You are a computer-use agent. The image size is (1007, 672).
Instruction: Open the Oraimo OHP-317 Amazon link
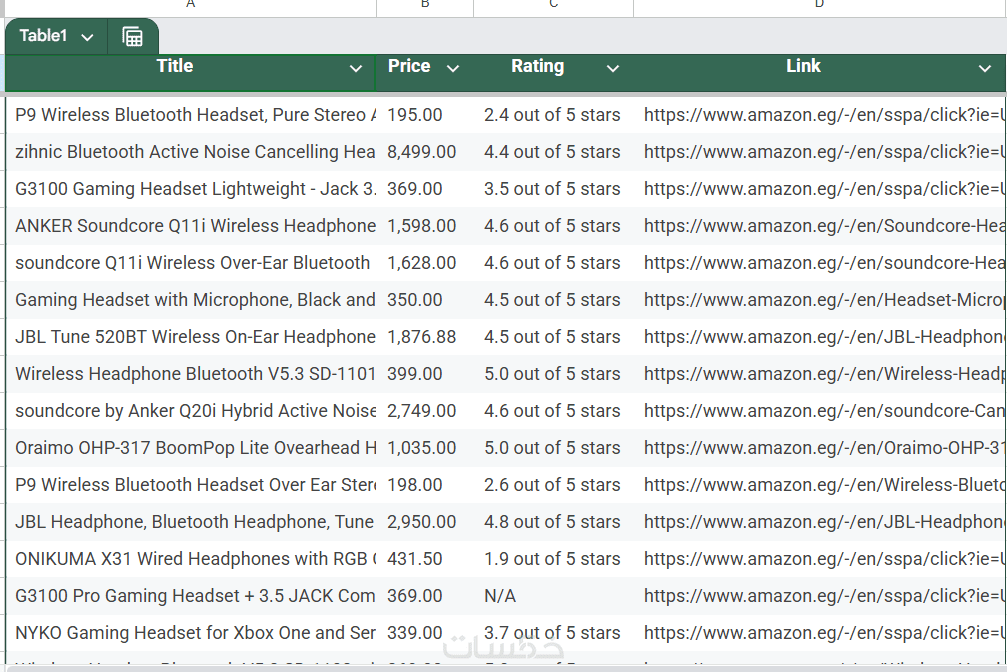pos(823,448)
